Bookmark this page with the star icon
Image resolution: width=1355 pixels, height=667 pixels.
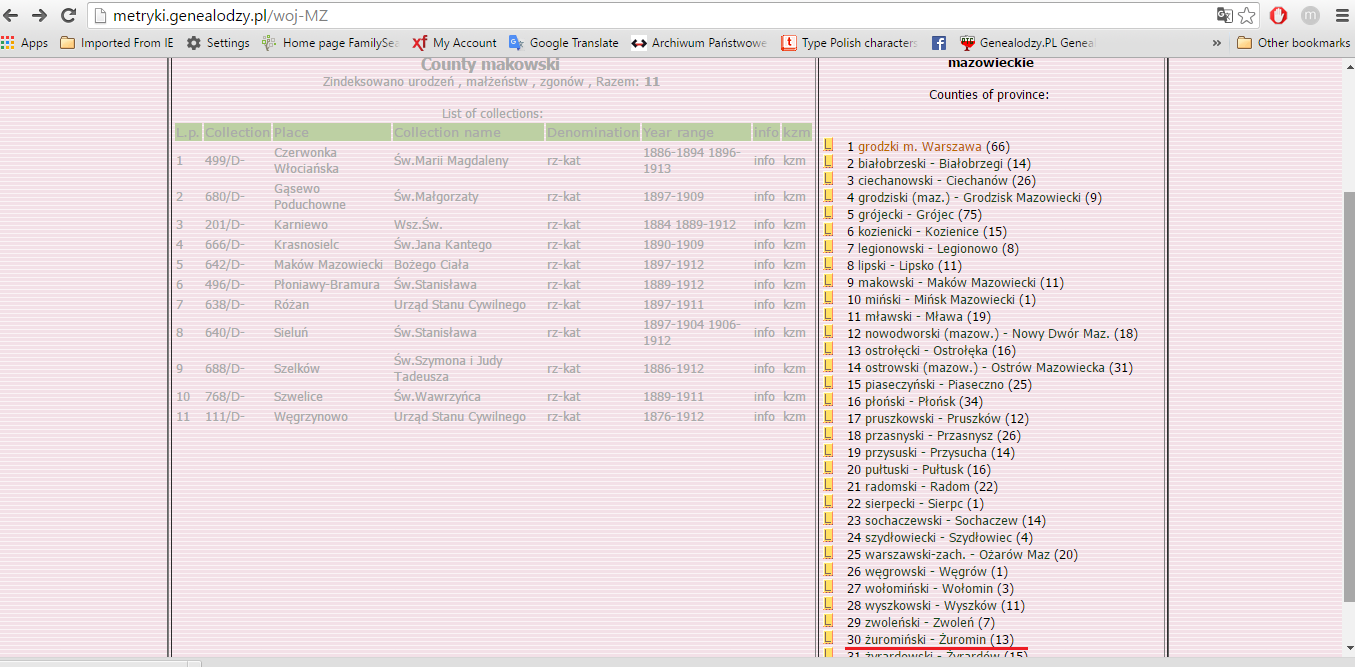point(1246,15)
